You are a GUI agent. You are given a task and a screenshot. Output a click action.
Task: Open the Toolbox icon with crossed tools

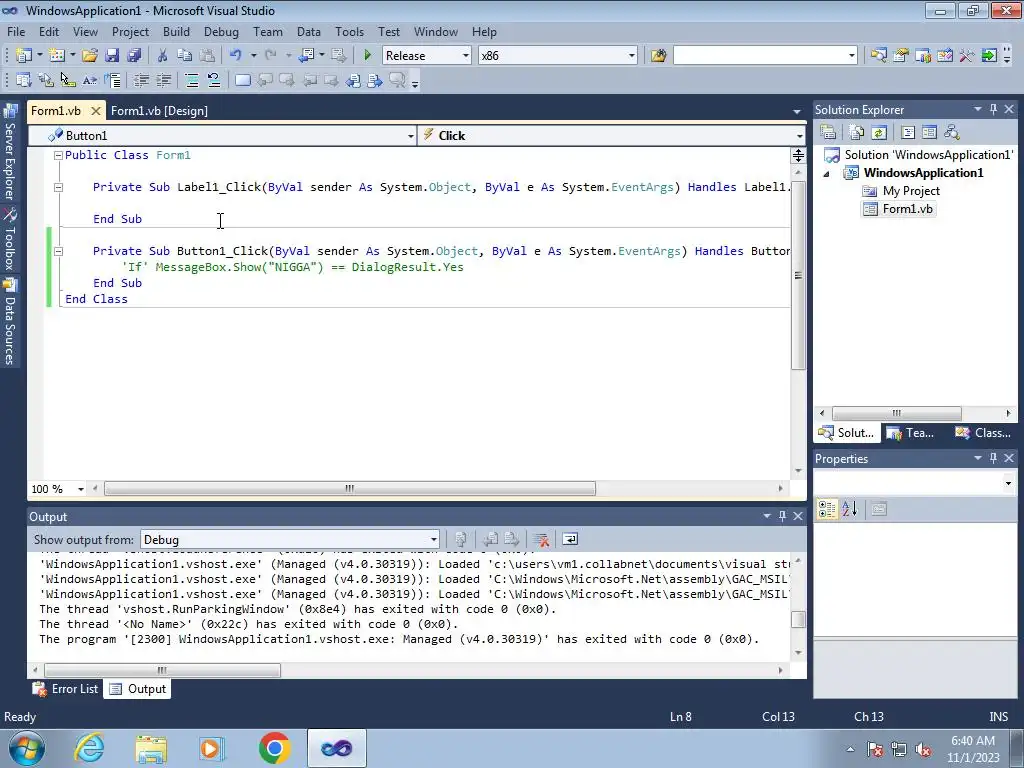[967, 56]
